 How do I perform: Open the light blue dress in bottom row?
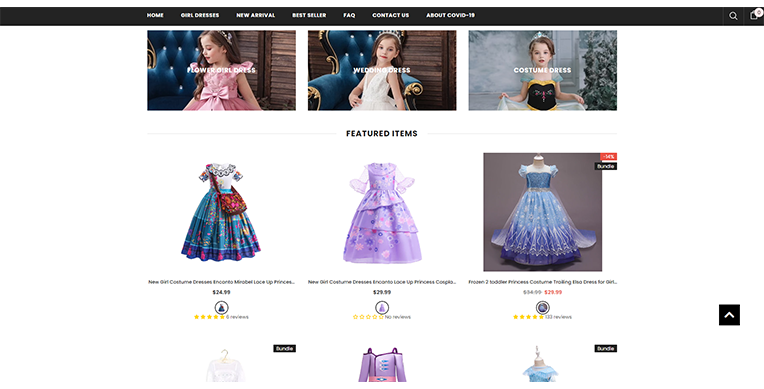coord(540,365)
